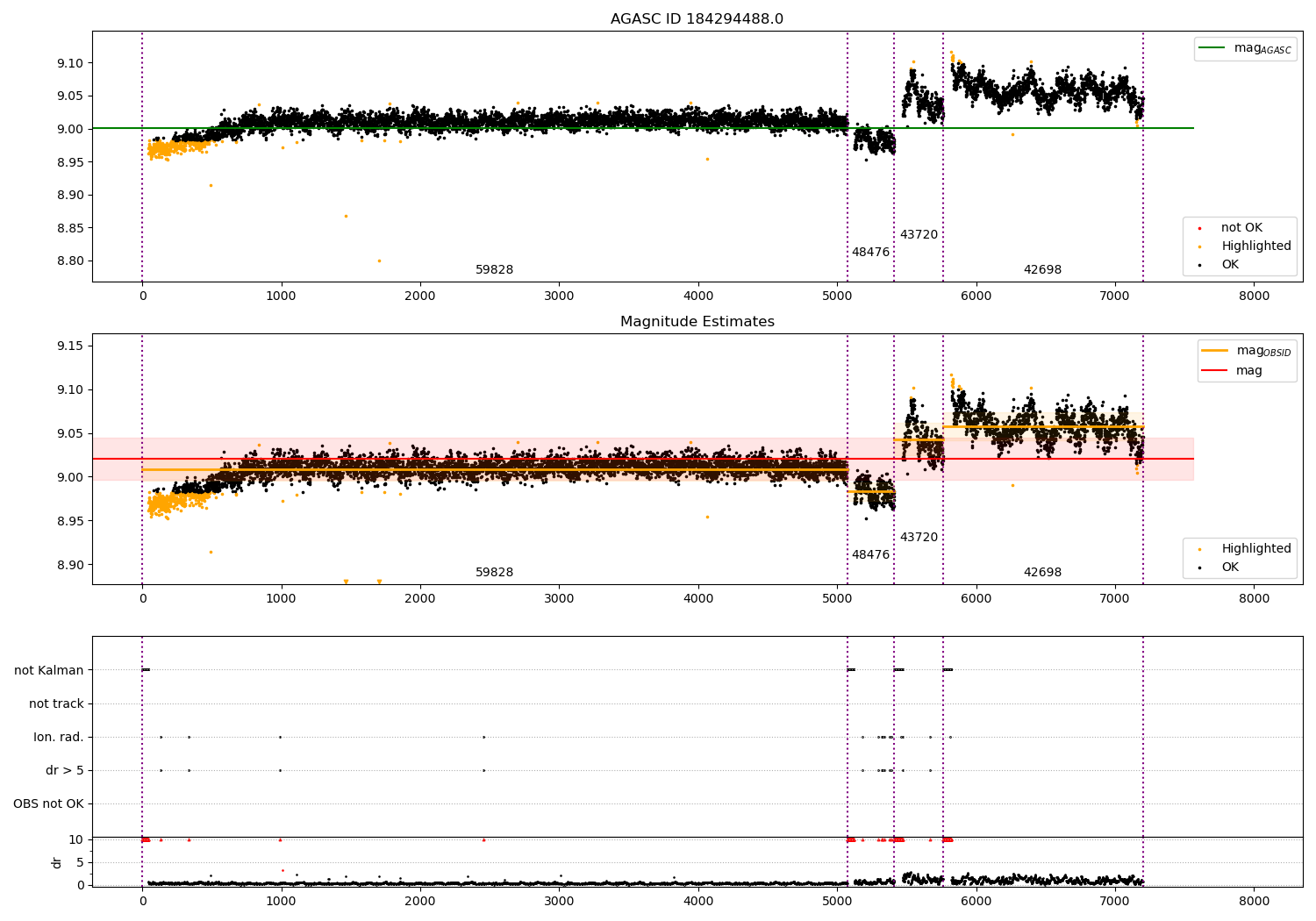Viewport: 1316px width, 921px height.
Task: Select 'Highlighted' in the top plot legend
Action: pyautogui.click(x=1255, y=246)
